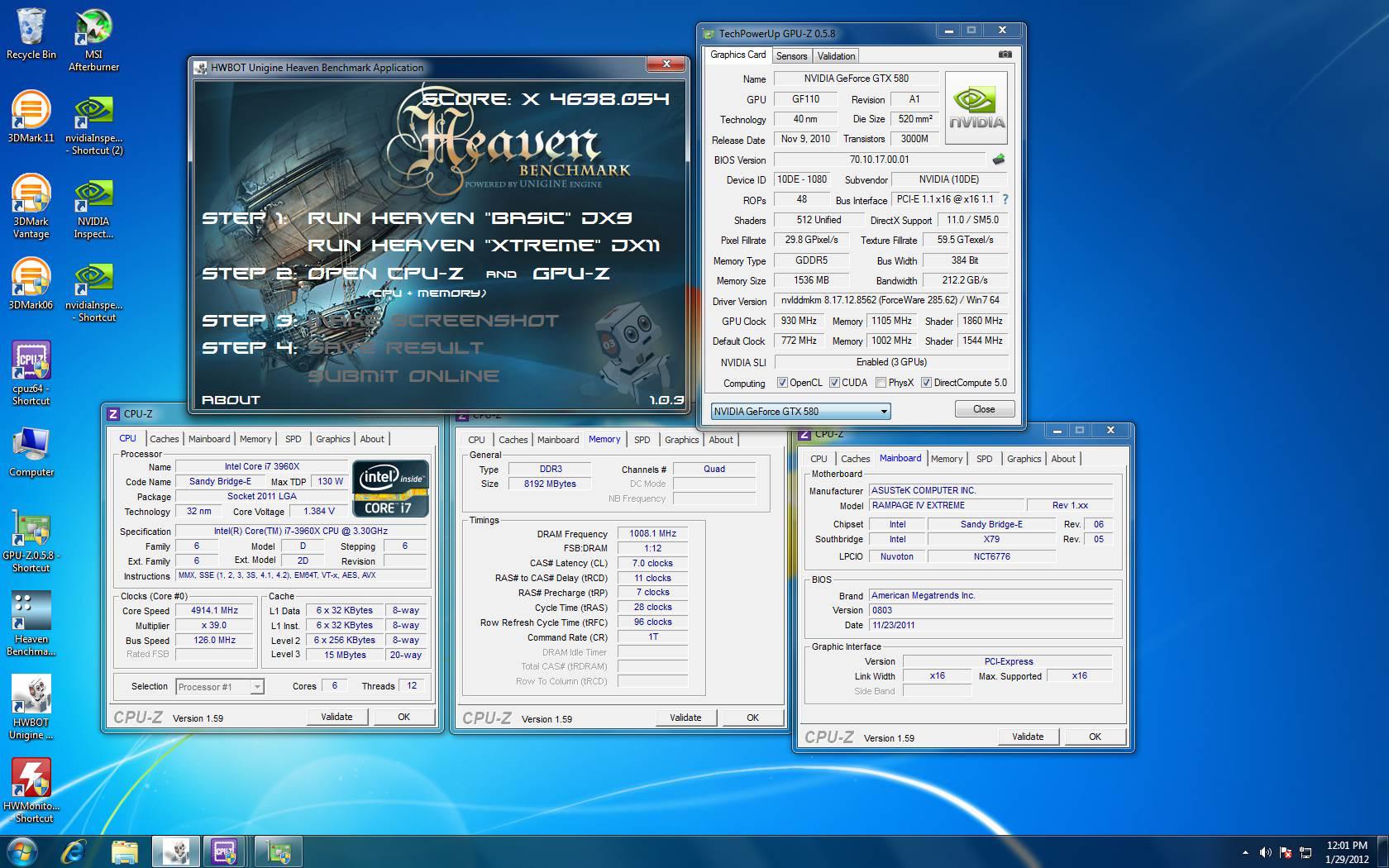This screenshot has height=868, width=1389.
Task: Click the GPU-Z link in Step 2
Action: click(571, 274)
